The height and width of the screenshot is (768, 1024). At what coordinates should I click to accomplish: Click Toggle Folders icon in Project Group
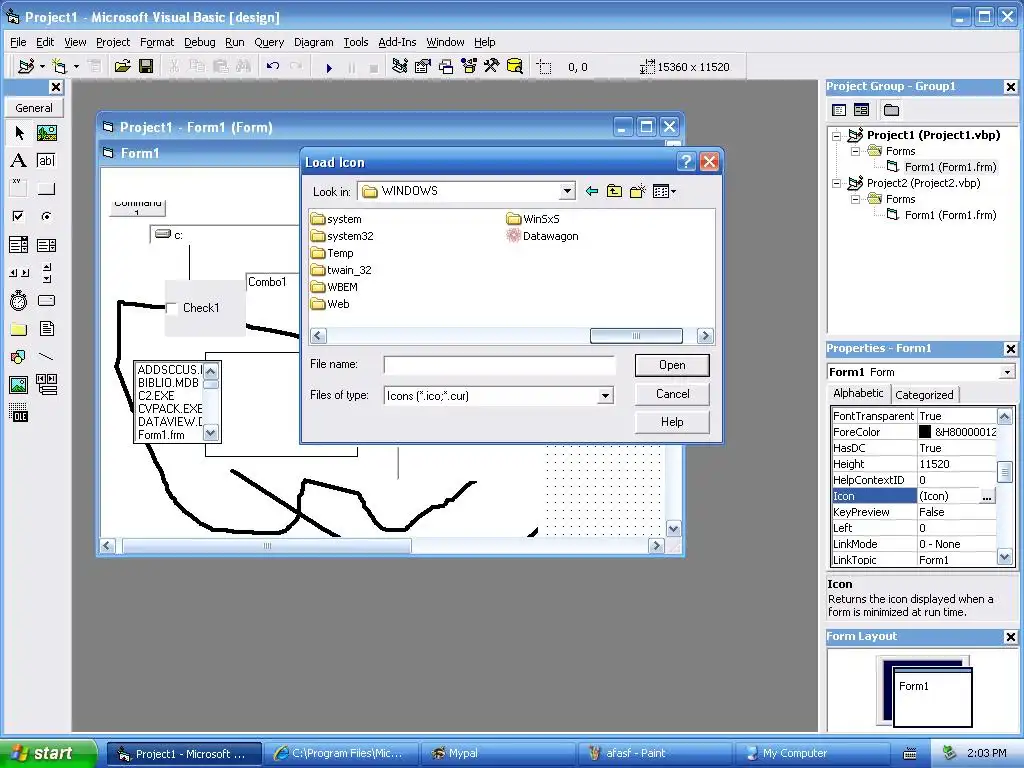891,110
